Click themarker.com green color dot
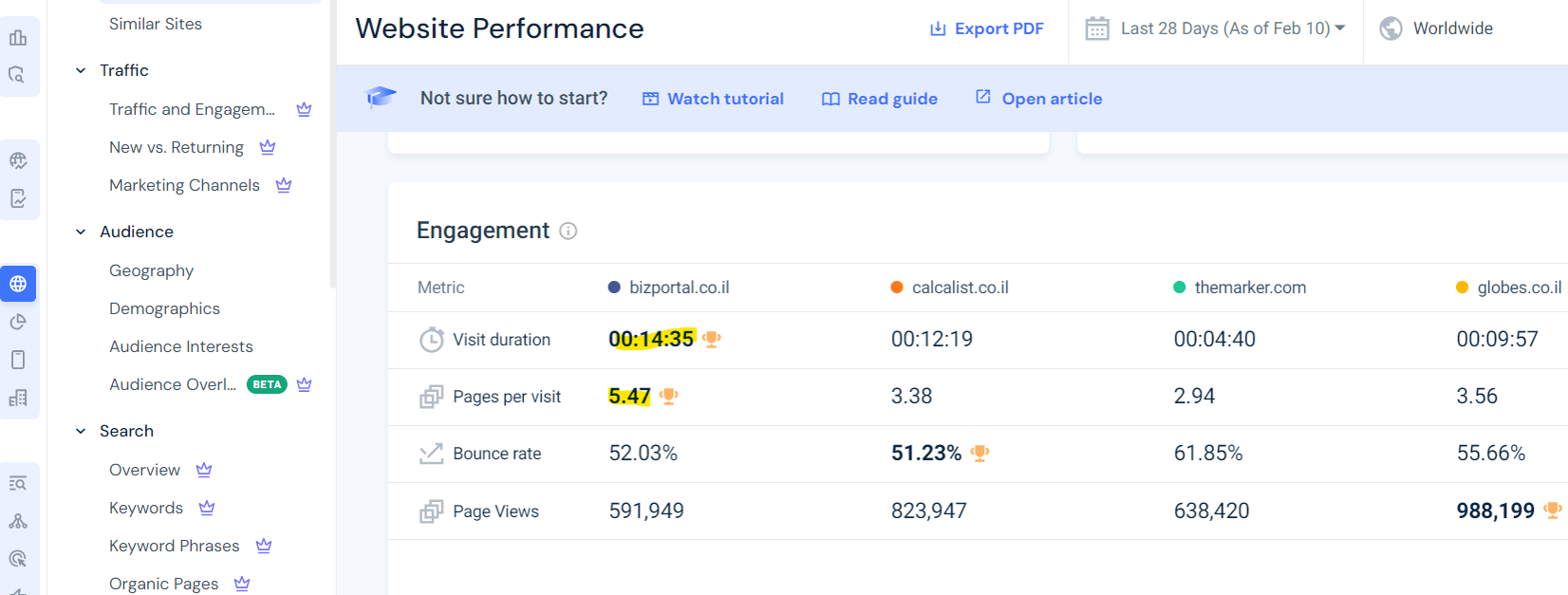The width and height of the screenshot is (1568, 595). click(x=1180, y=288)
